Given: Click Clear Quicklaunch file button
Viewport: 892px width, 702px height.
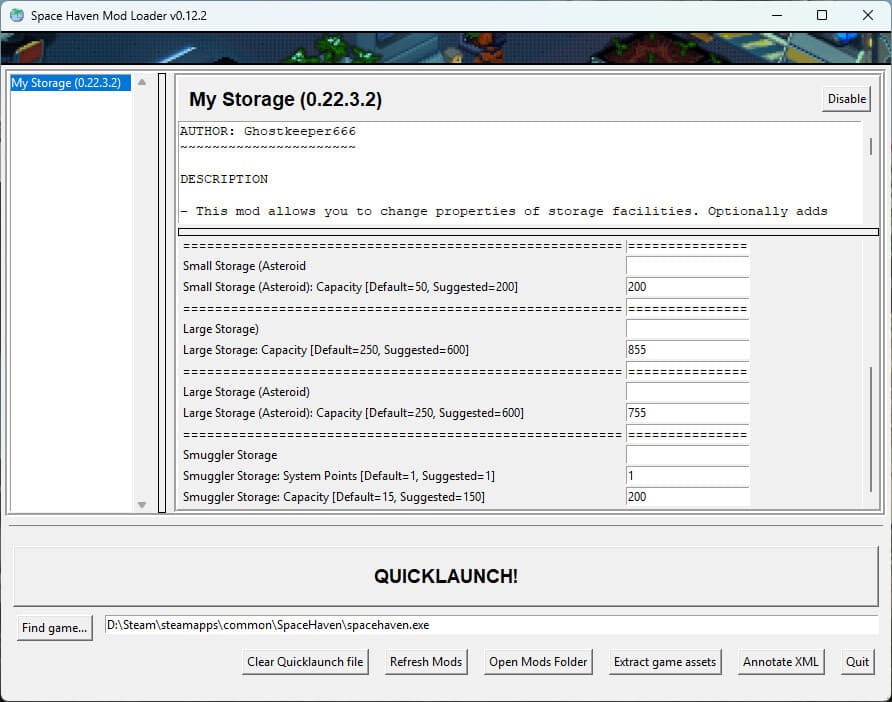Looking at the screenshot, I should [x=305, y=662].
